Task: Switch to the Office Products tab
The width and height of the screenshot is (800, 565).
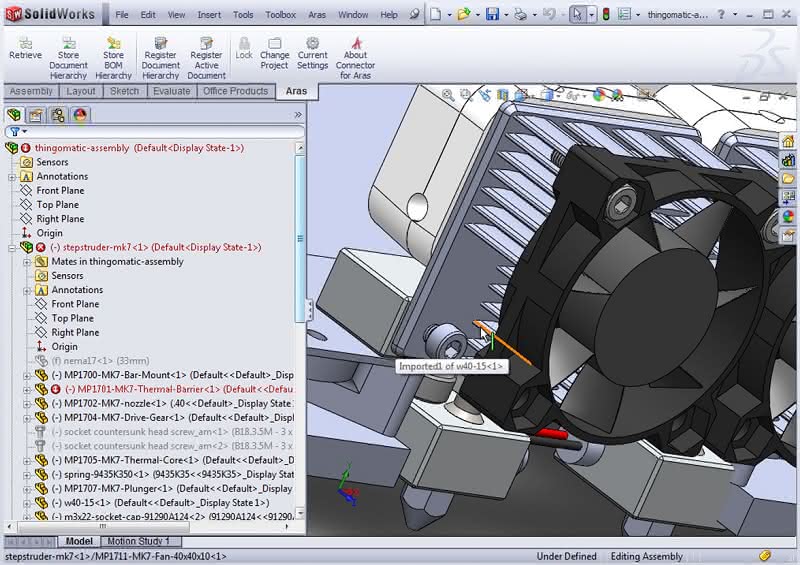Action: (x=235, y=91)
